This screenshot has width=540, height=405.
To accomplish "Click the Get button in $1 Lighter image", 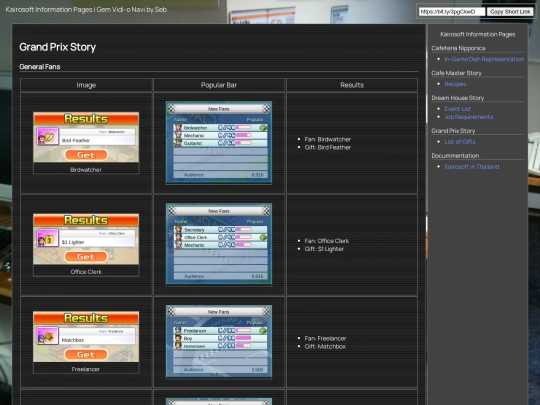I will (x=86, y=257).
